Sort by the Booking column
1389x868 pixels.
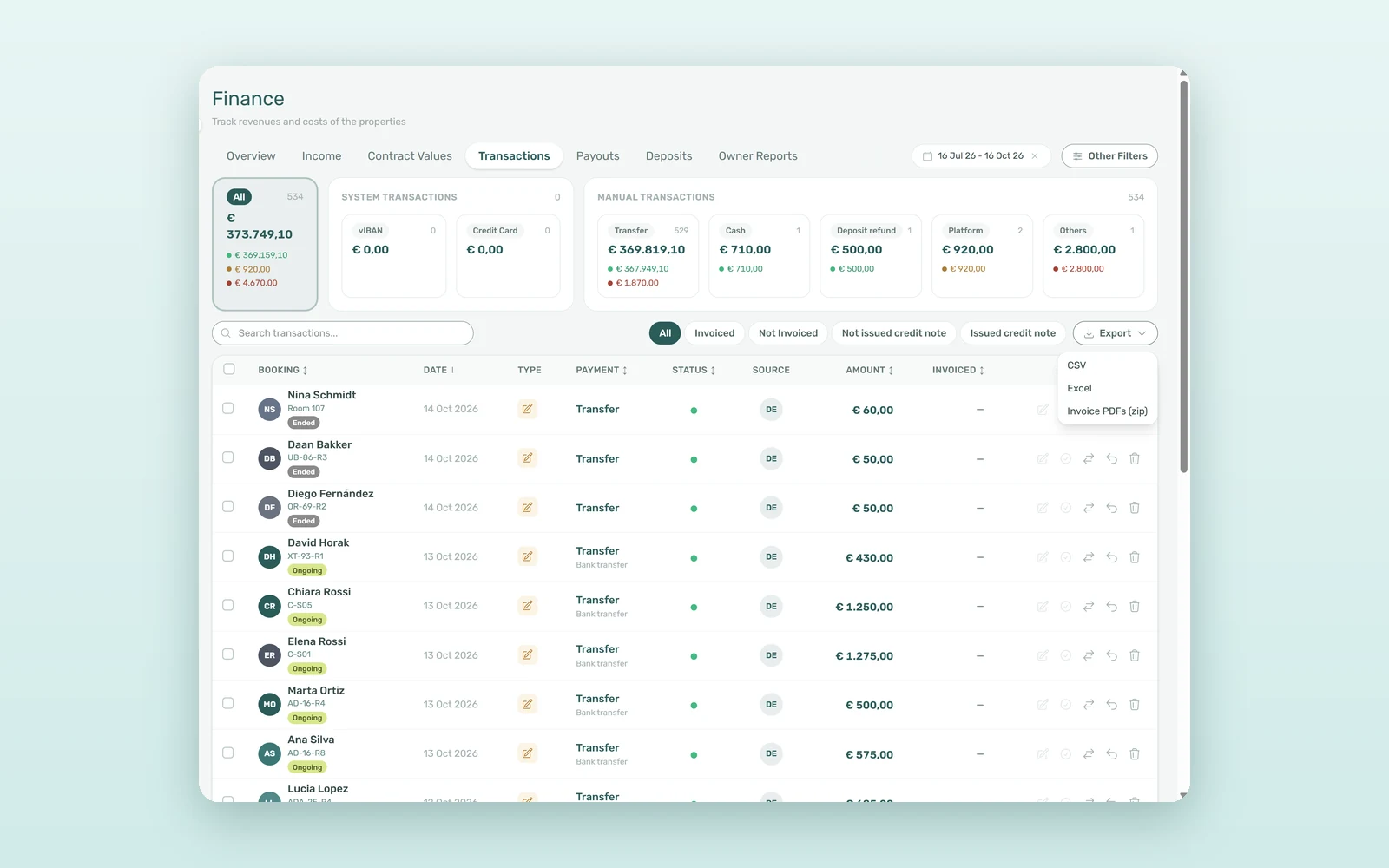pyautogui.click(x=282, y=370)
